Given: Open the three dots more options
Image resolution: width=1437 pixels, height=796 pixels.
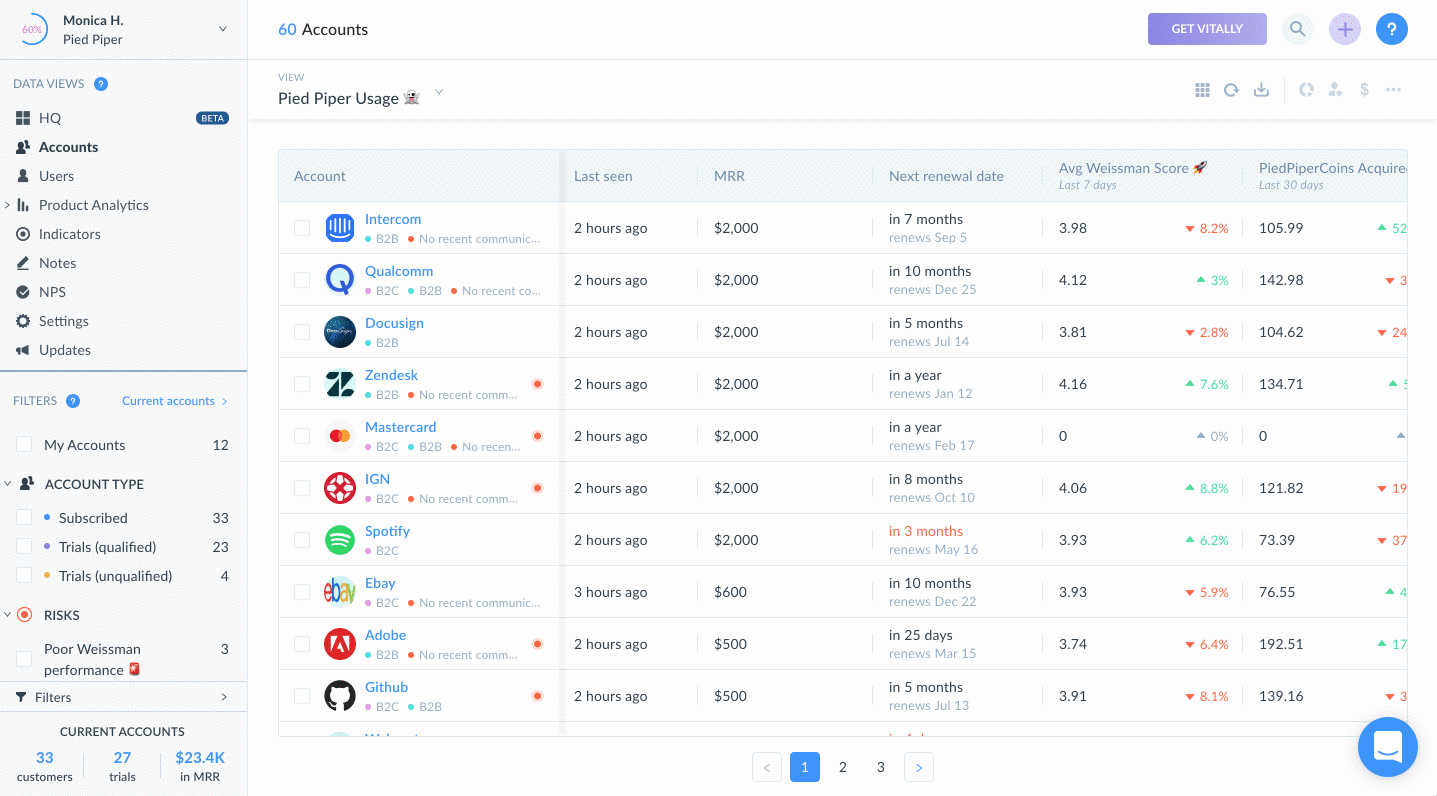Looking at the screenshot, I should [1393, 90].
